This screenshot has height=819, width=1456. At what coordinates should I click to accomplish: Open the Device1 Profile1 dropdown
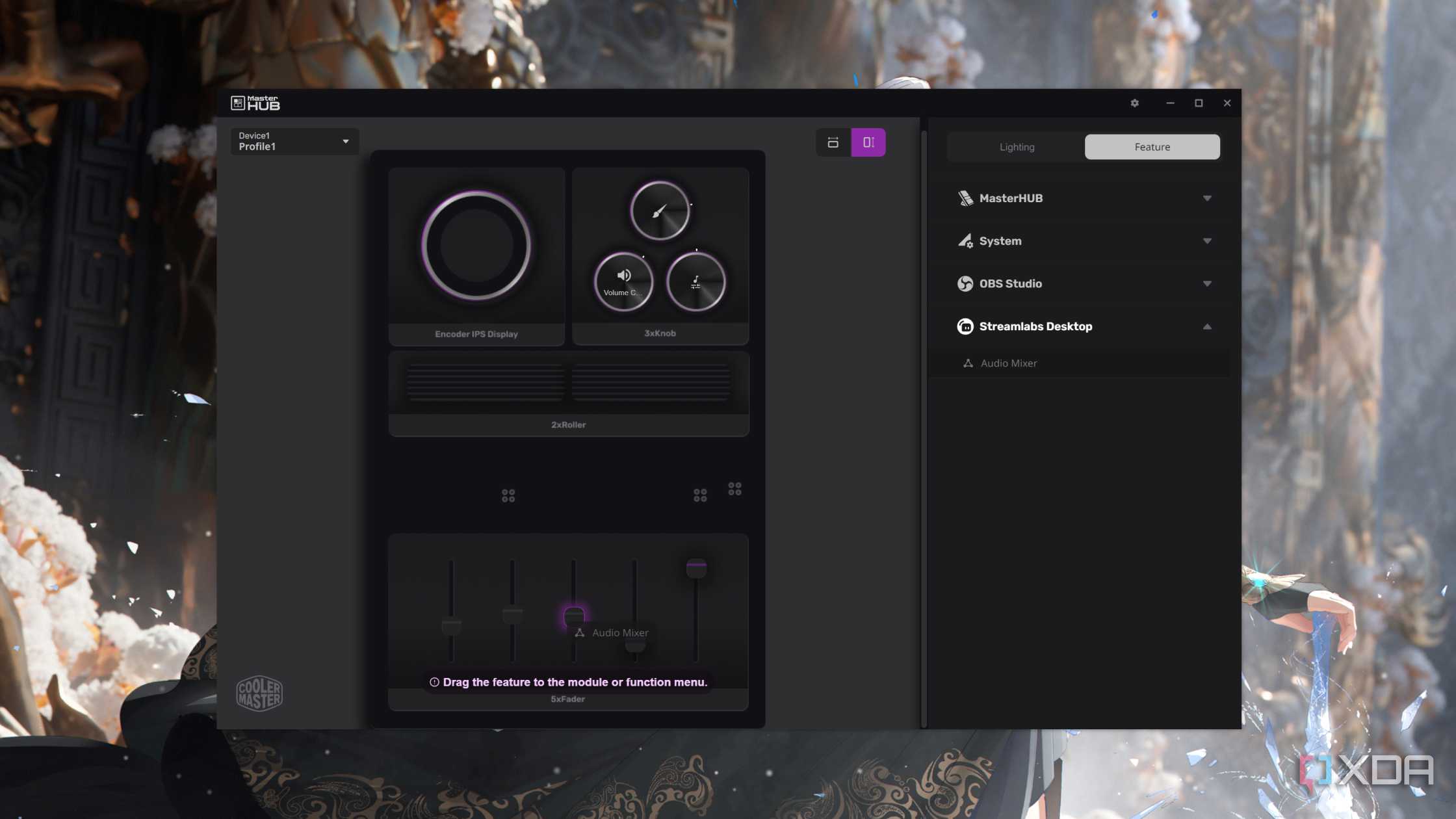[x=294, y=141]
